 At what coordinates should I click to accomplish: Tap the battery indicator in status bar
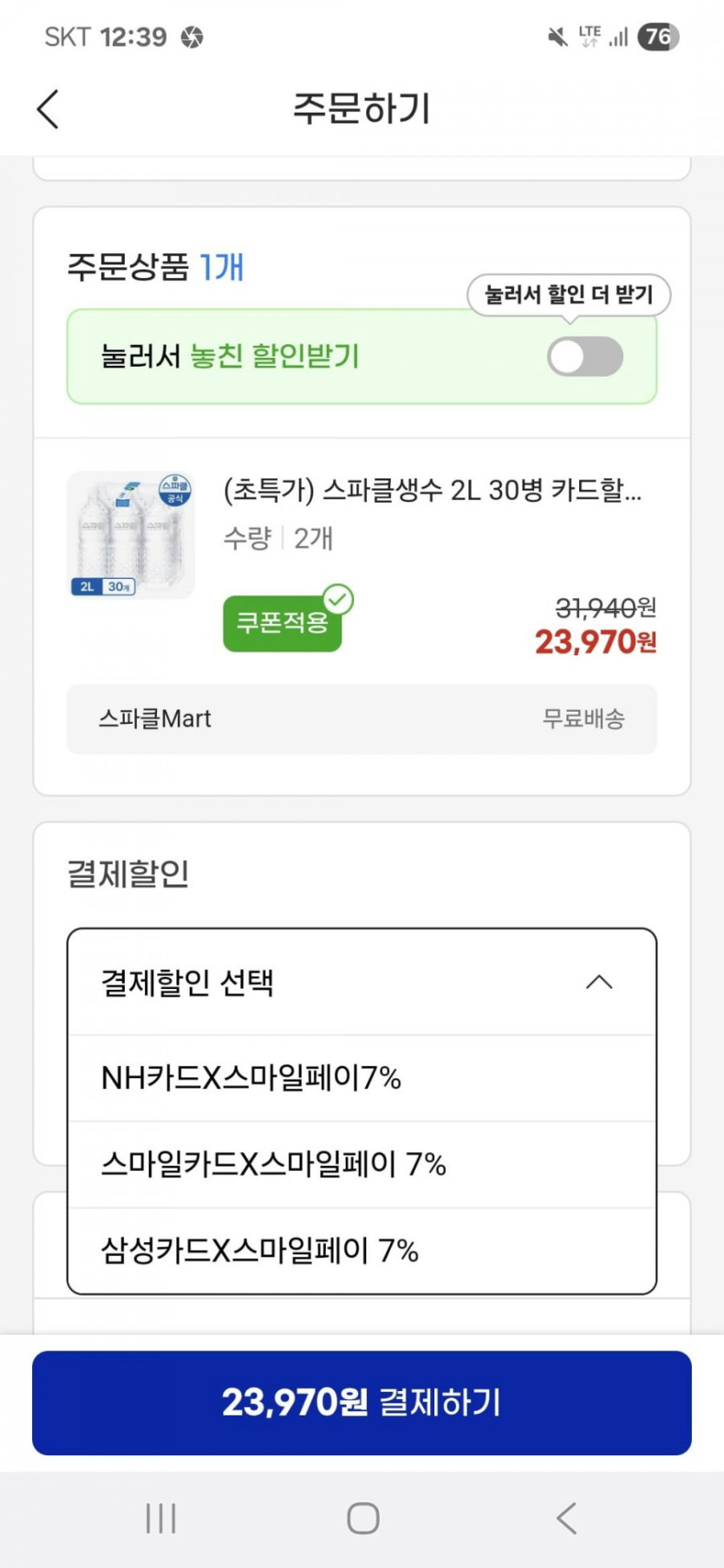tap(658, 36)
